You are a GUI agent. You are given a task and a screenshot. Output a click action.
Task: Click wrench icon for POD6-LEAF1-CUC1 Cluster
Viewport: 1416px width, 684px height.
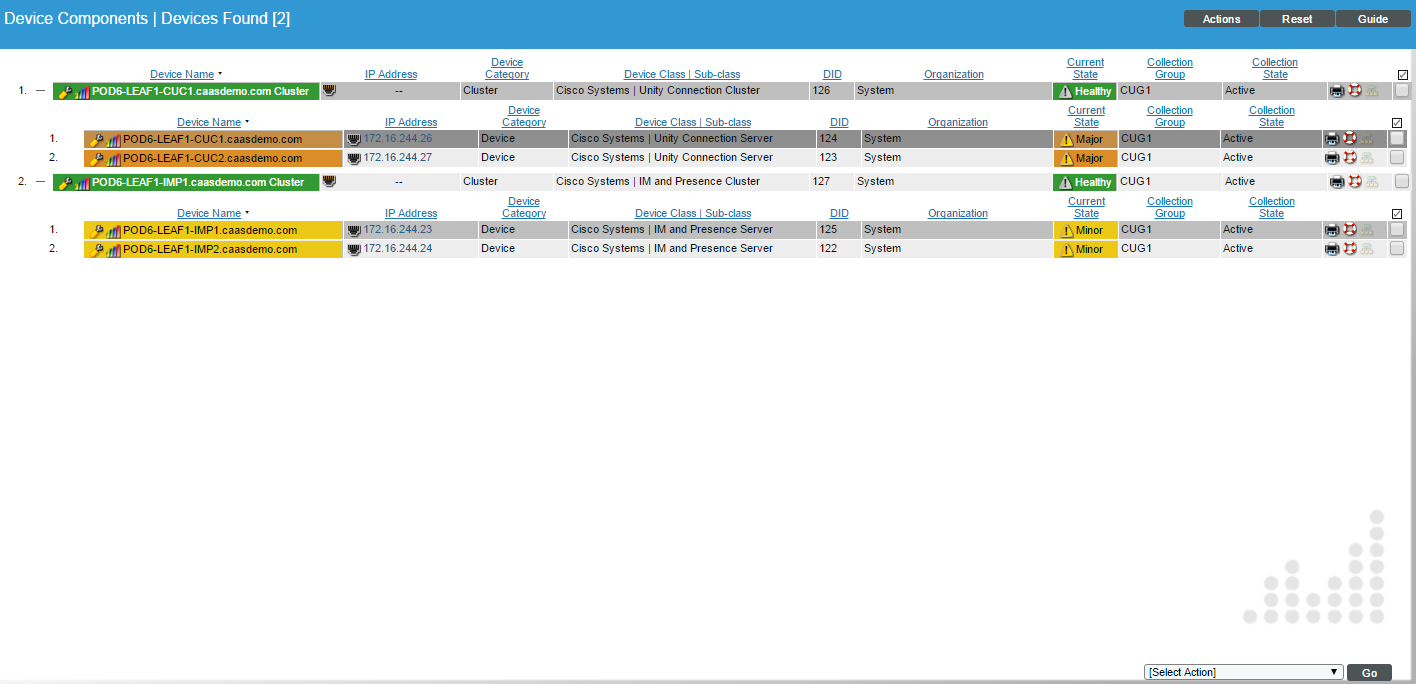coord(66,92)
